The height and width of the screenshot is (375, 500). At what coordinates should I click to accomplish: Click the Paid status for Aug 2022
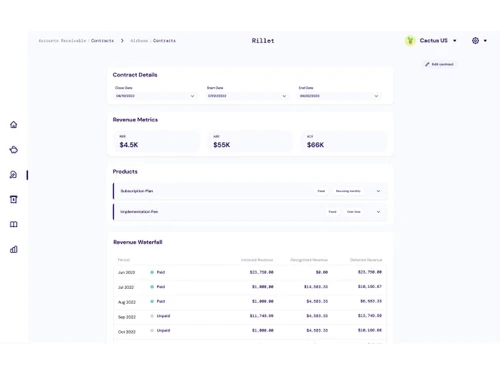(x=158, y=301)
